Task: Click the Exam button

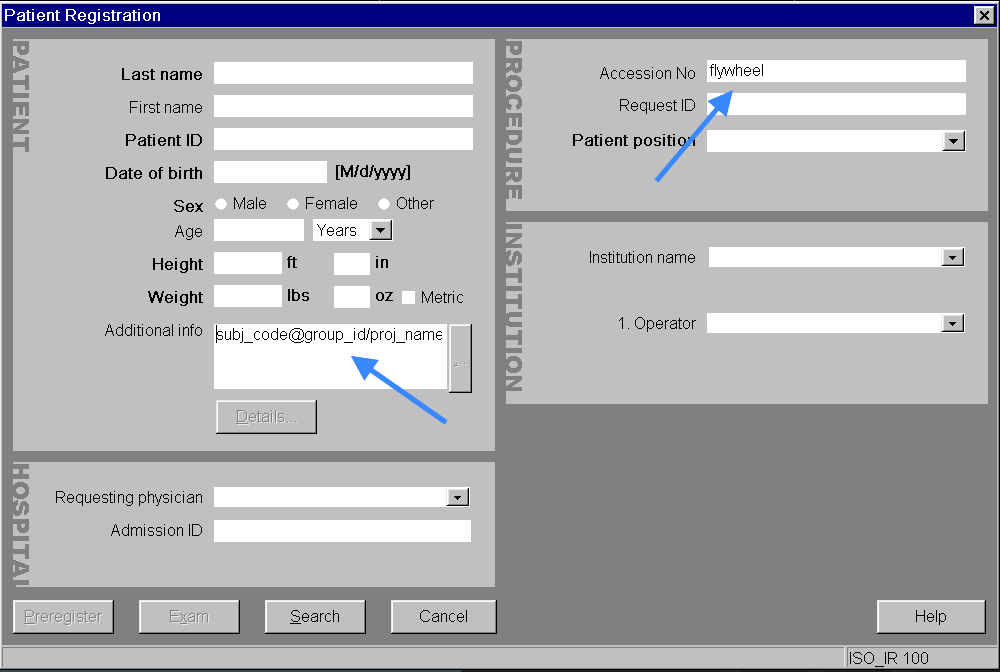Action: pos(189,616)
